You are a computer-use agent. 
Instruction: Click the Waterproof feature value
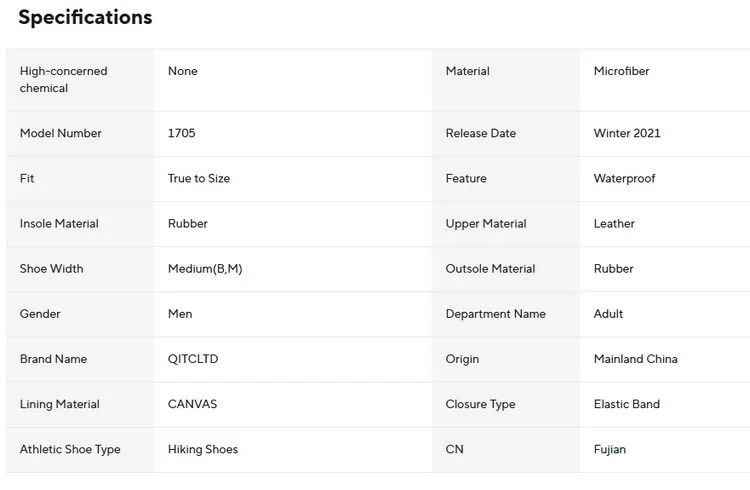pos(624,178)
